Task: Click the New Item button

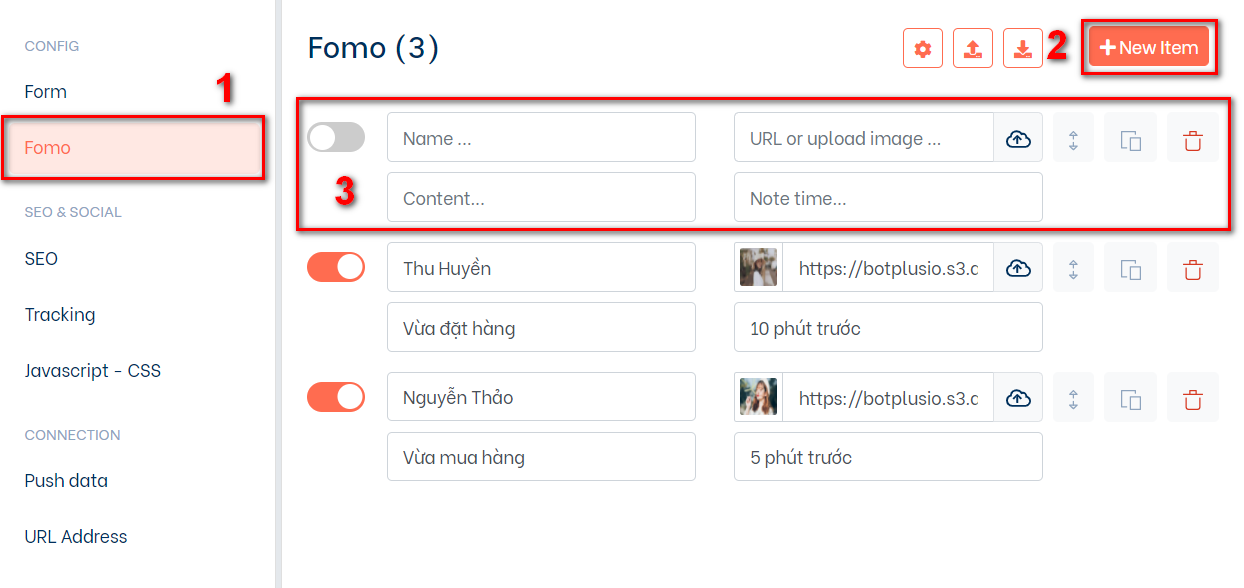Action: pyautogui.click(x=1149, y=47)
